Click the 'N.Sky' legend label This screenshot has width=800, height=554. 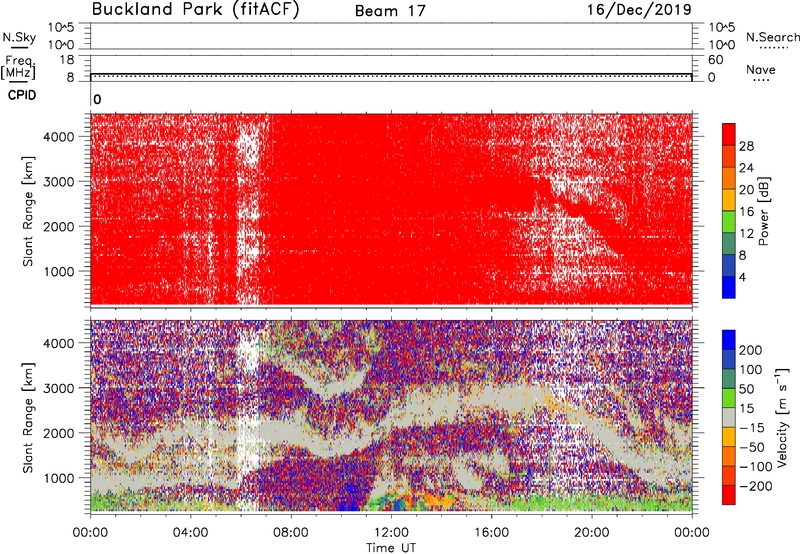click(x=19, y=38)
